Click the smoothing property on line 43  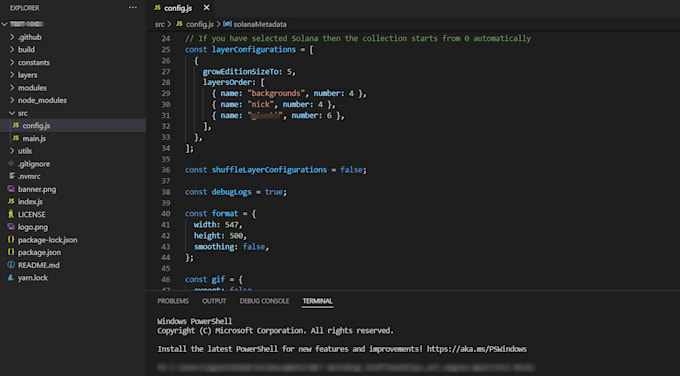point(214,247)
